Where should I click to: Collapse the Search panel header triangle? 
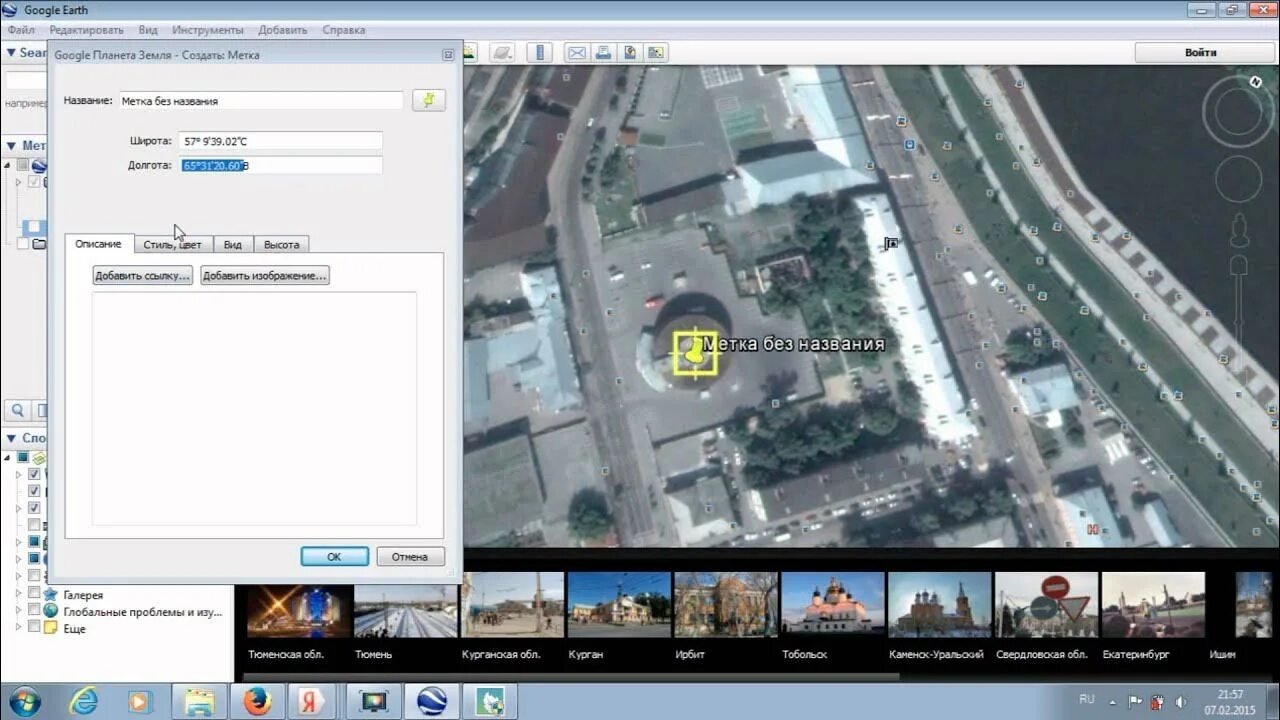click(11, 53)
